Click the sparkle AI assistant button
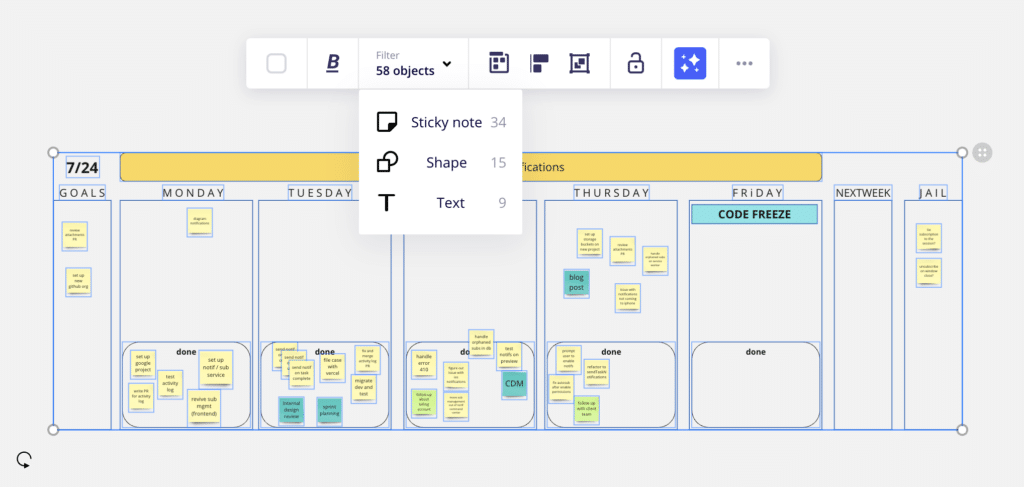The height and width of the screenshot is (487, 1024). (x=690, y=63)
